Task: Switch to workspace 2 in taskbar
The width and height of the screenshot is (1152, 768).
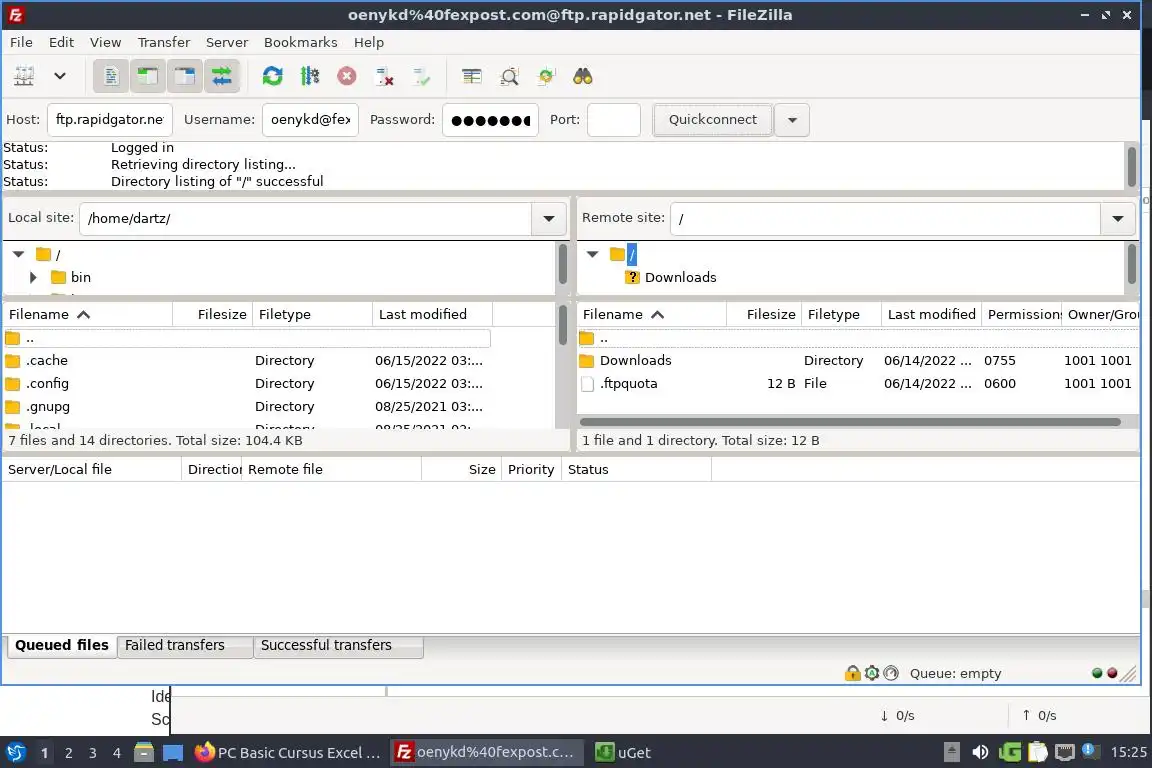Action: point(68,753)
